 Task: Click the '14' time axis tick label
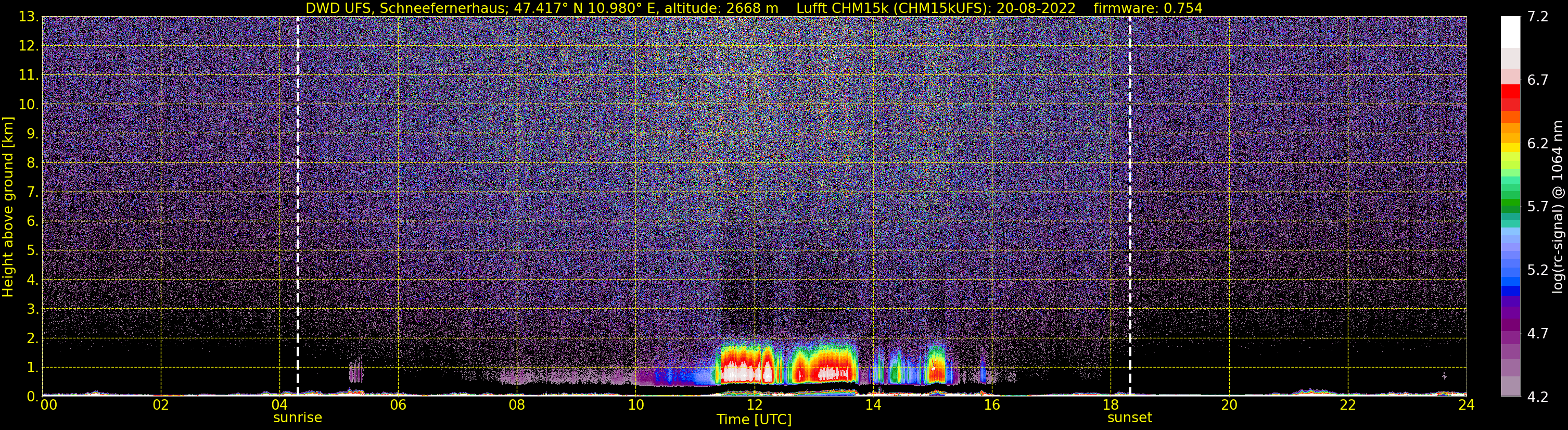click(x=873, y=406)
